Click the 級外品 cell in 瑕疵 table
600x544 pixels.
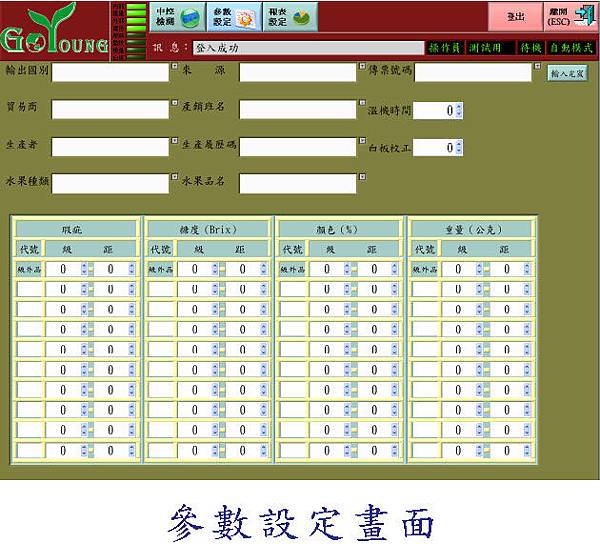(x=29, y=269)
